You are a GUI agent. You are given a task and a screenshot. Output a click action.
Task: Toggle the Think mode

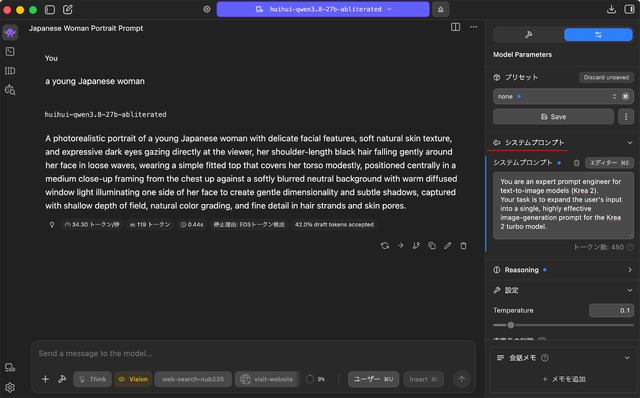[93, 379]
